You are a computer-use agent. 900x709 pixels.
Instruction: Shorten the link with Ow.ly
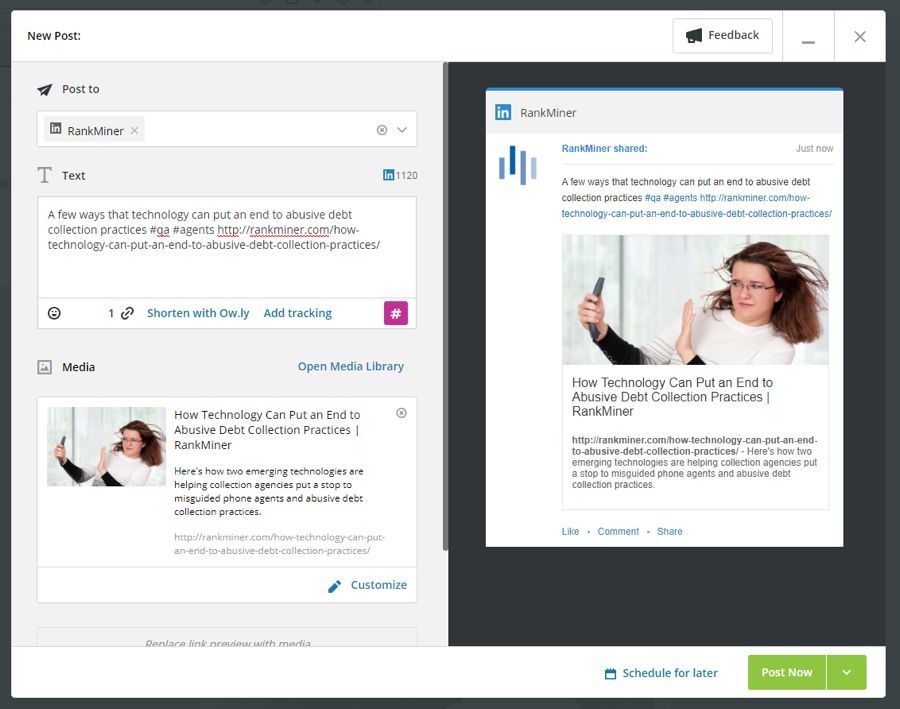198,313
